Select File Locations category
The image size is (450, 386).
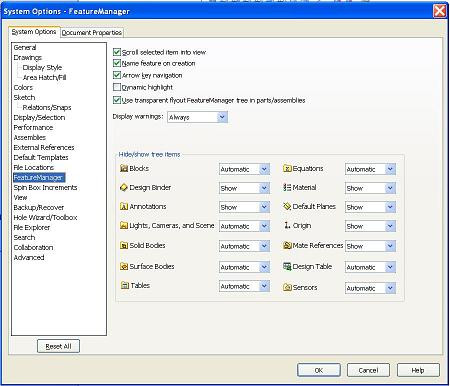34,167
